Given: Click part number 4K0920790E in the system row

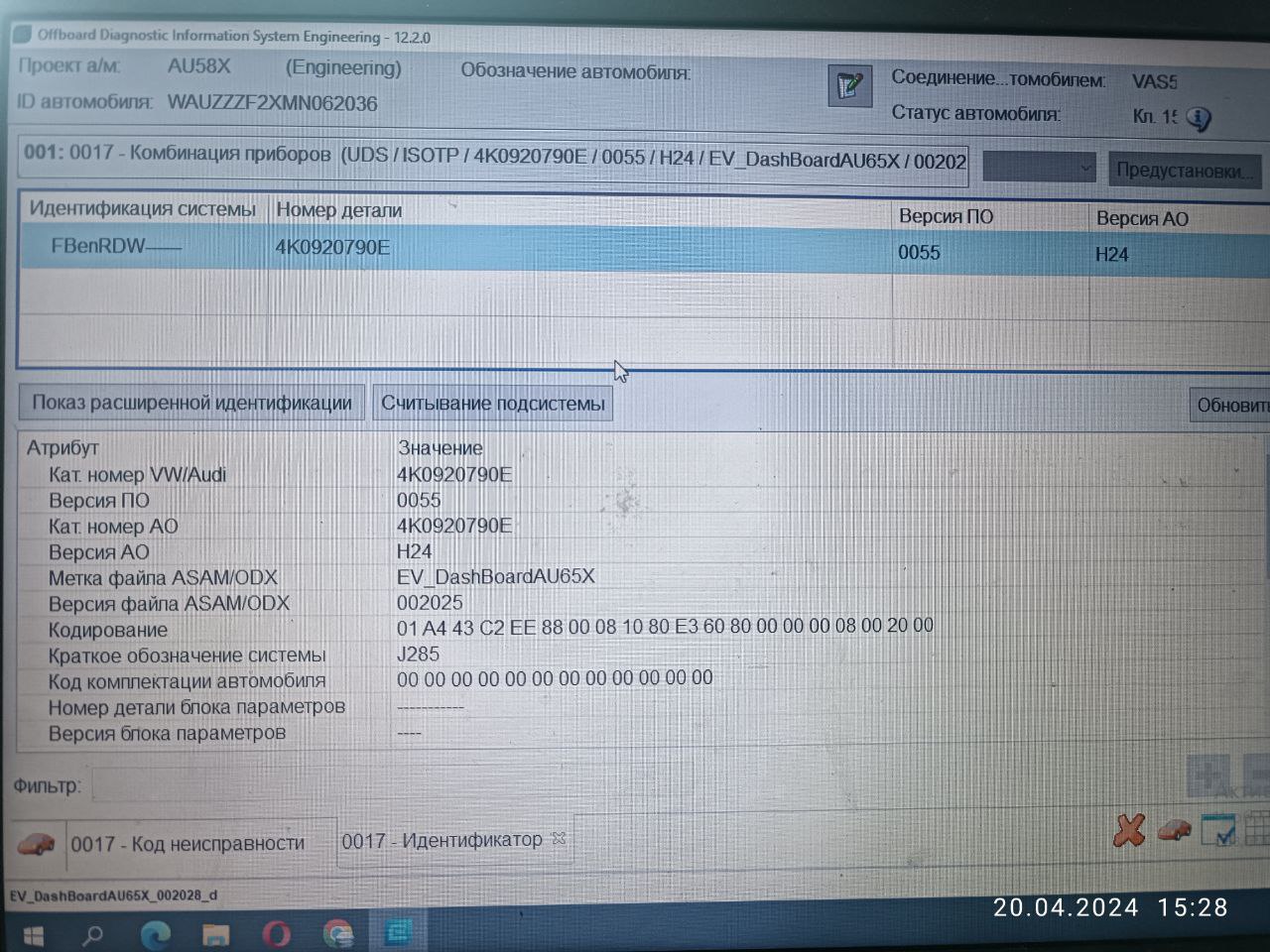Looking at the screenshot, I should pyautogui.click(x=332, y=247).
